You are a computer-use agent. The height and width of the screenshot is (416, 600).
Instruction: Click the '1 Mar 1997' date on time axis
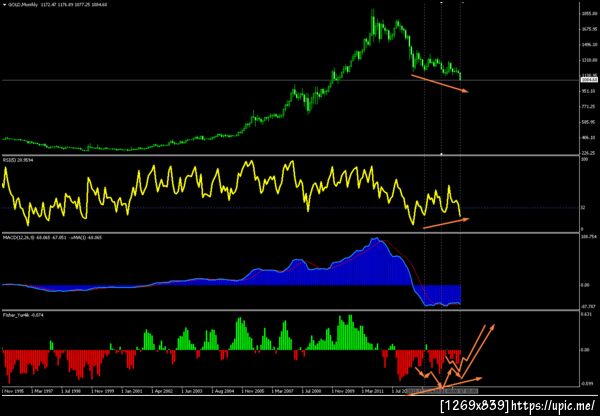coord(43,392)
